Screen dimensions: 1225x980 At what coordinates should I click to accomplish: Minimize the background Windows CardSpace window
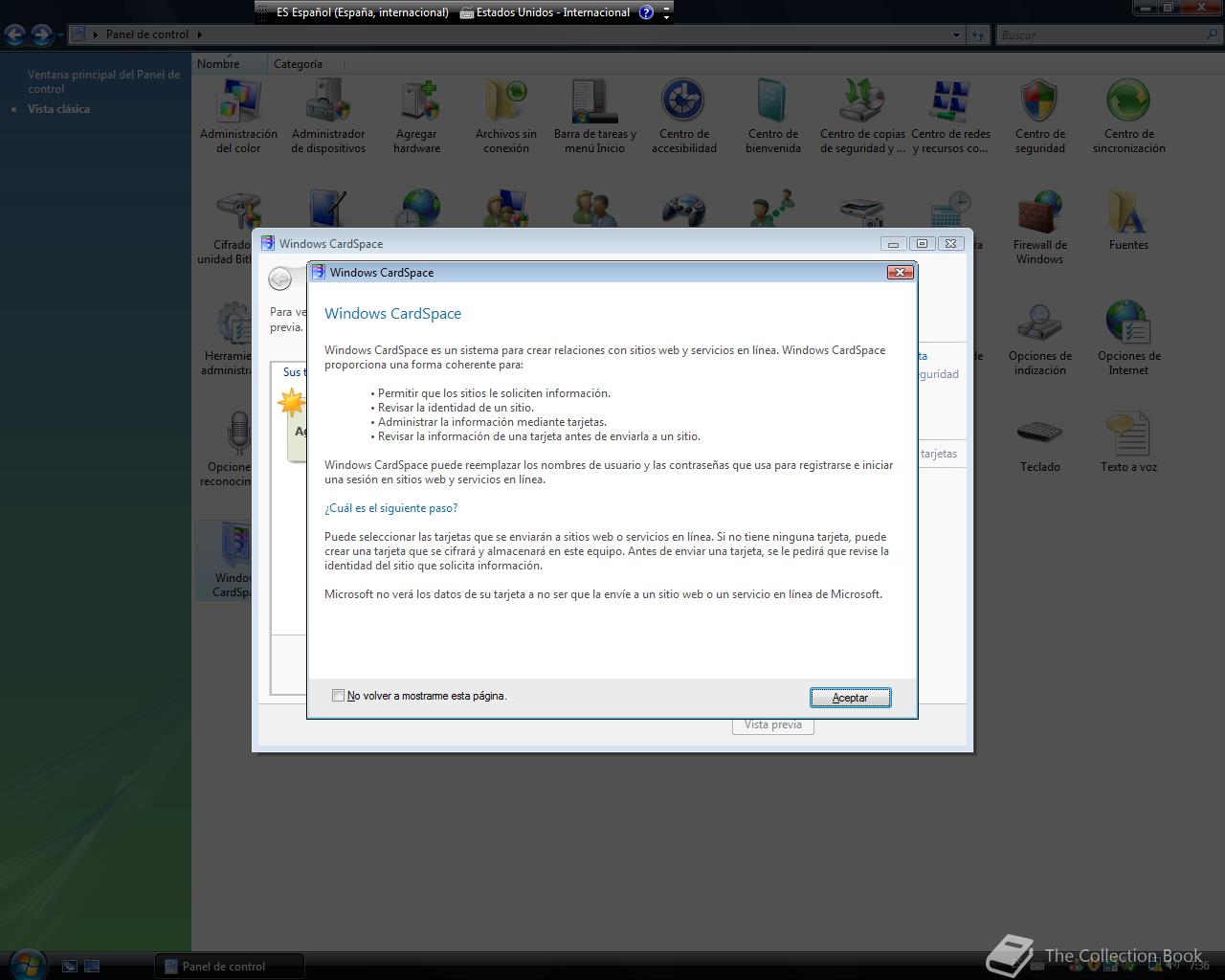(x=893, y=243)
